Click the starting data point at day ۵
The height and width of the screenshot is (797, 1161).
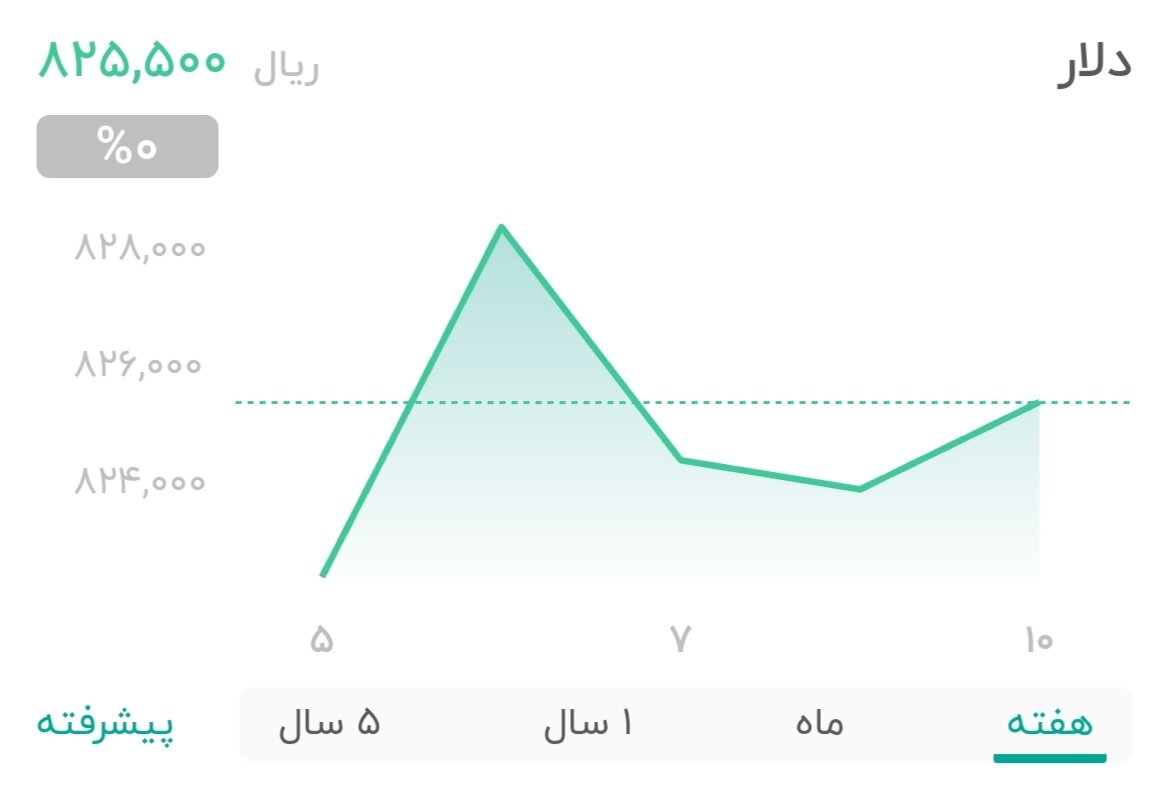323,575
